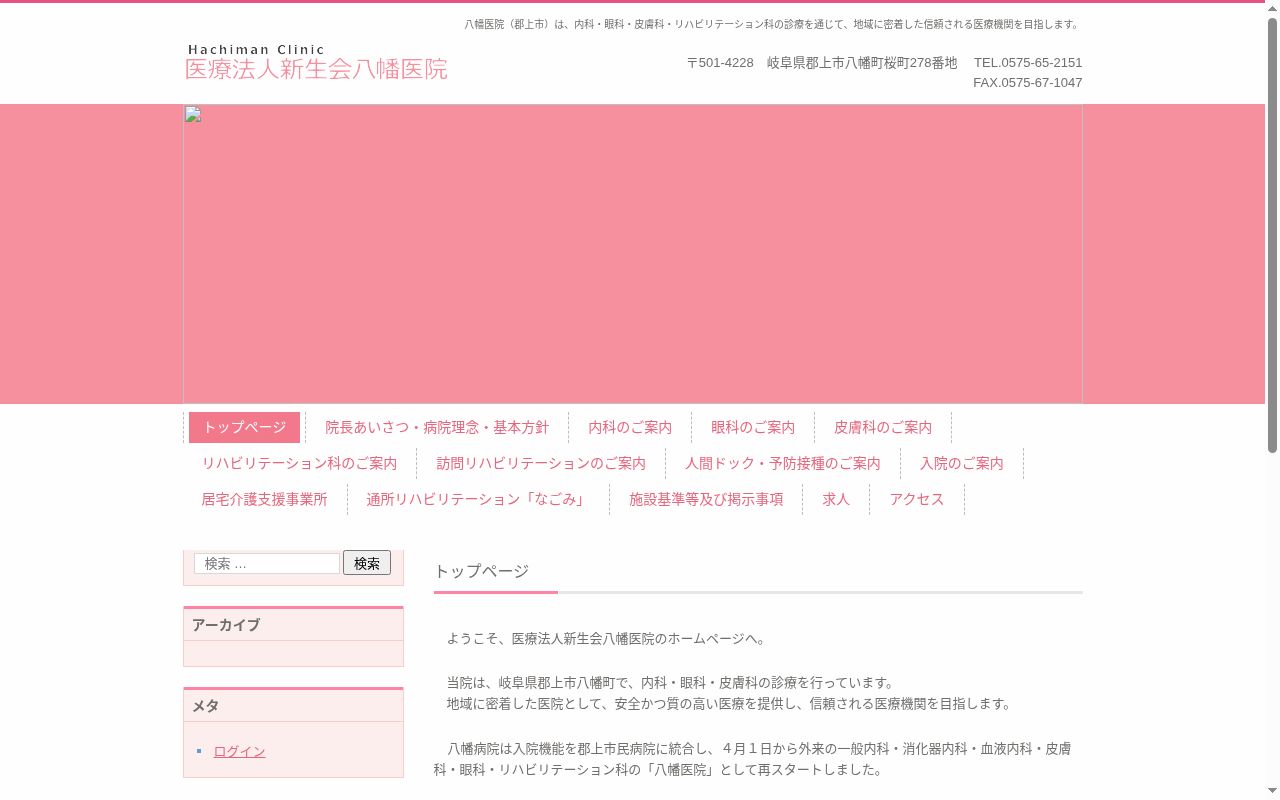Open the 求人 page

[836, 499]
